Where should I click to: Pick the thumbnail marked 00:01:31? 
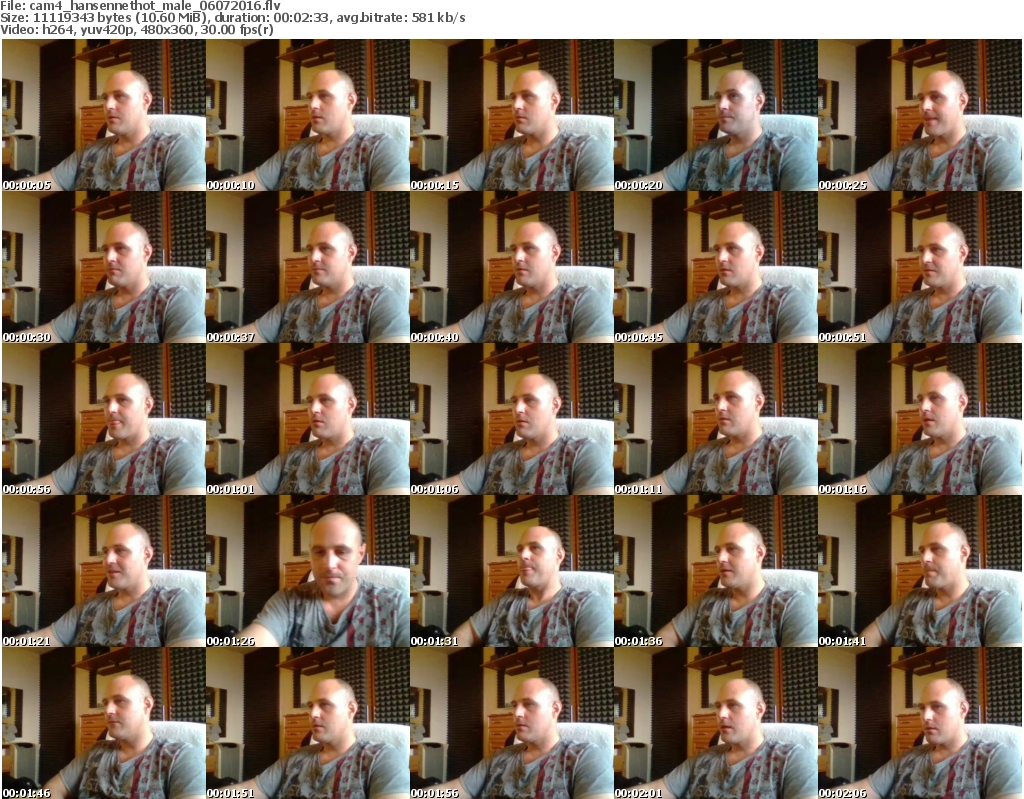511,571
